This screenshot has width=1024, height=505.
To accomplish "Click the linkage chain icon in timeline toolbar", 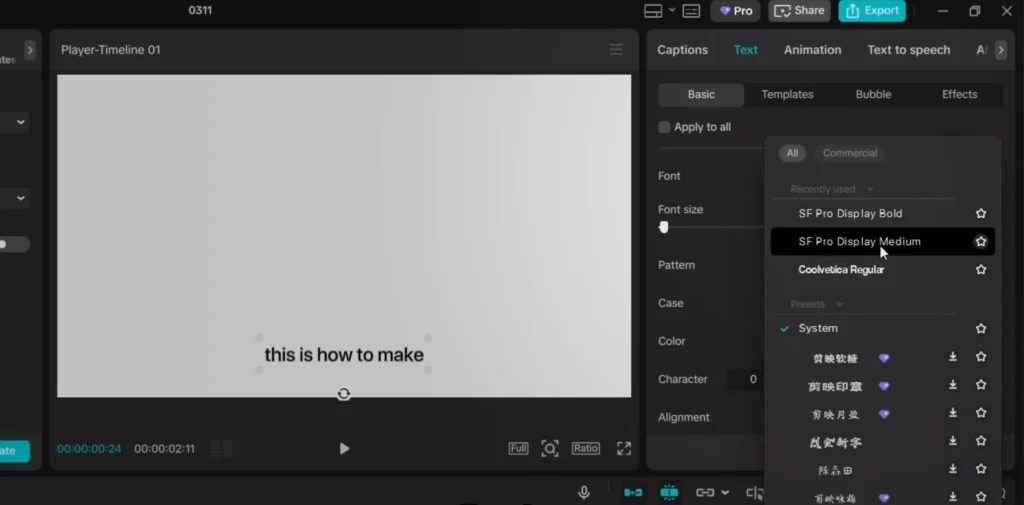I will [705, 493].
